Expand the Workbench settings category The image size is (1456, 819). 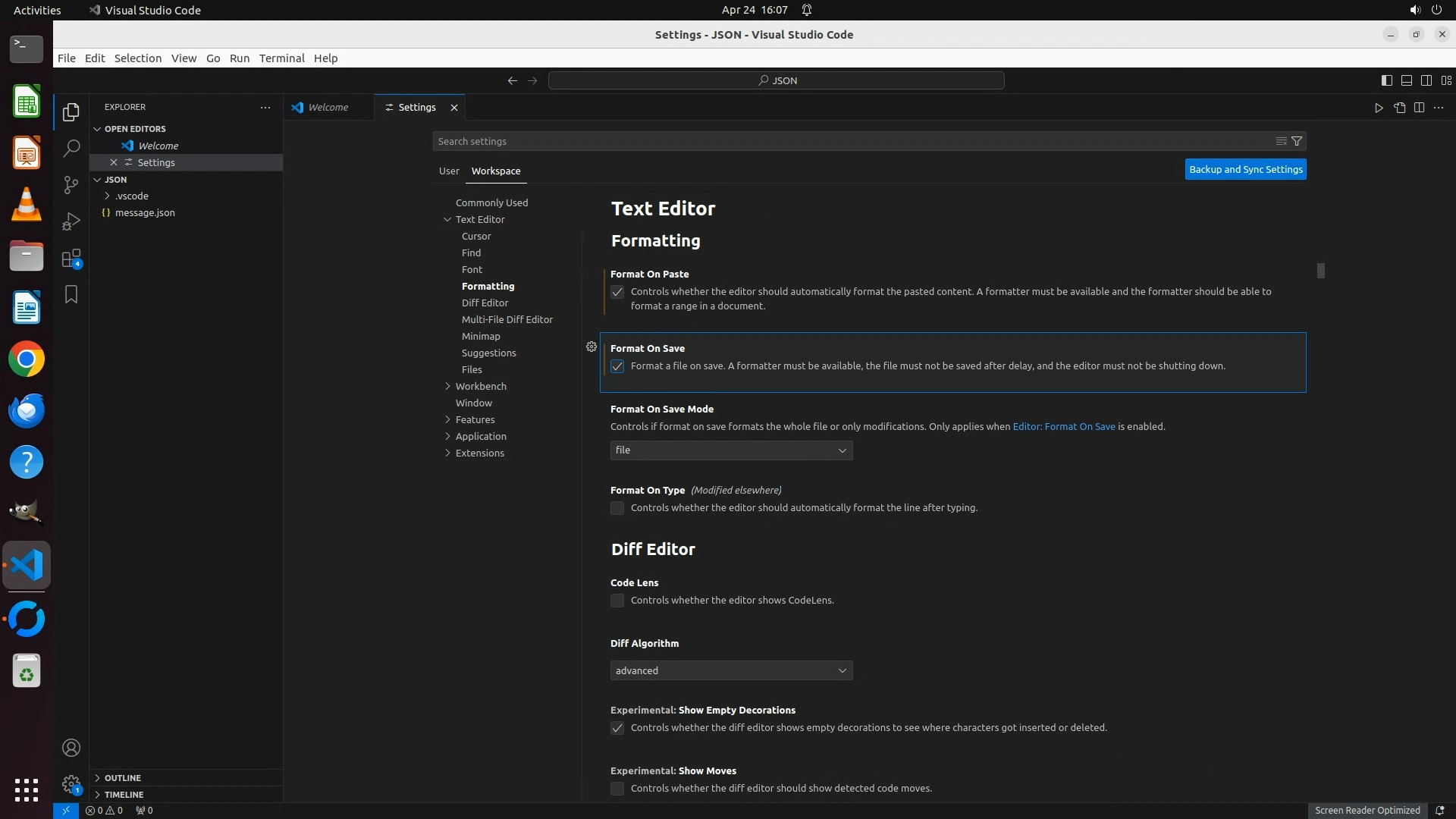point(480,386)
